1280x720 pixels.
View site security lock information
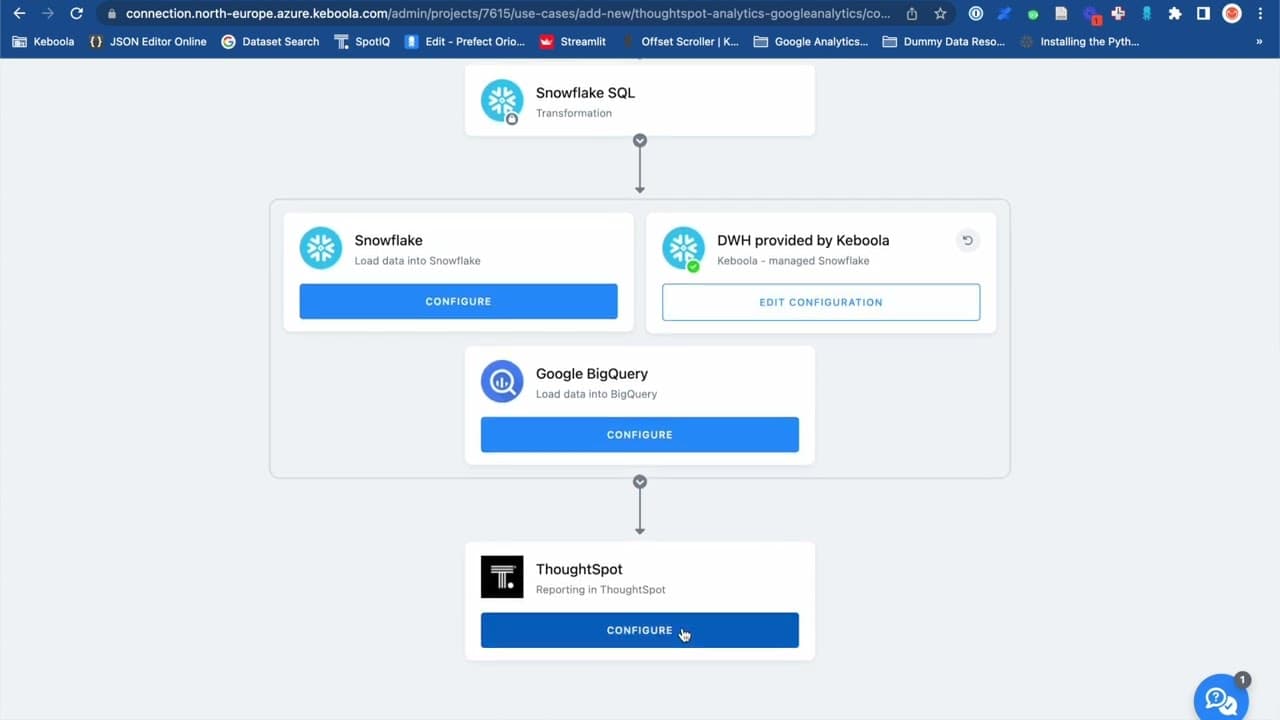[111, 14]
